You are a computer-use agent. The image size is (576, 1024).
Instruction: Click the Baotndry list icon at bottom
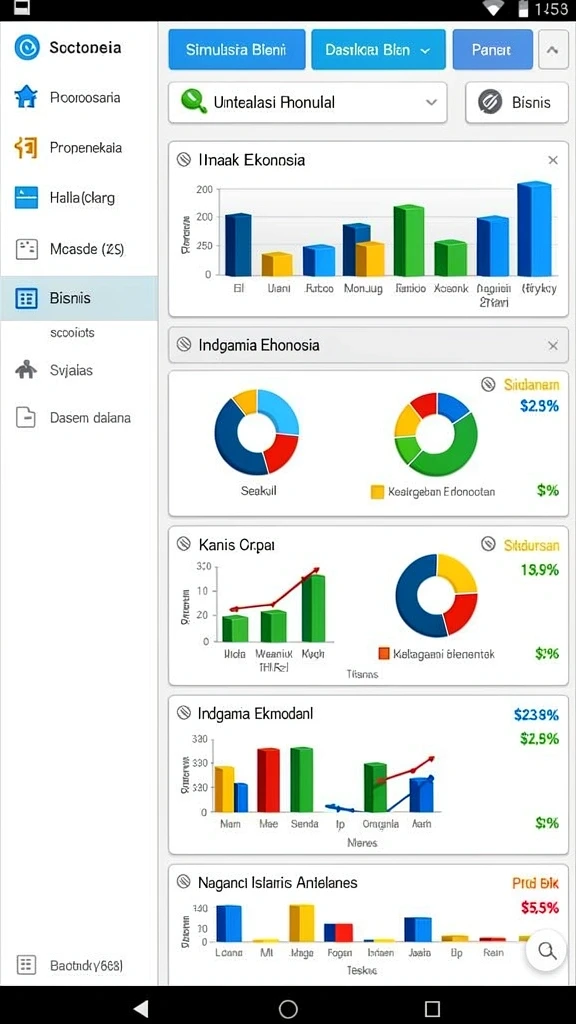point(26,965)
